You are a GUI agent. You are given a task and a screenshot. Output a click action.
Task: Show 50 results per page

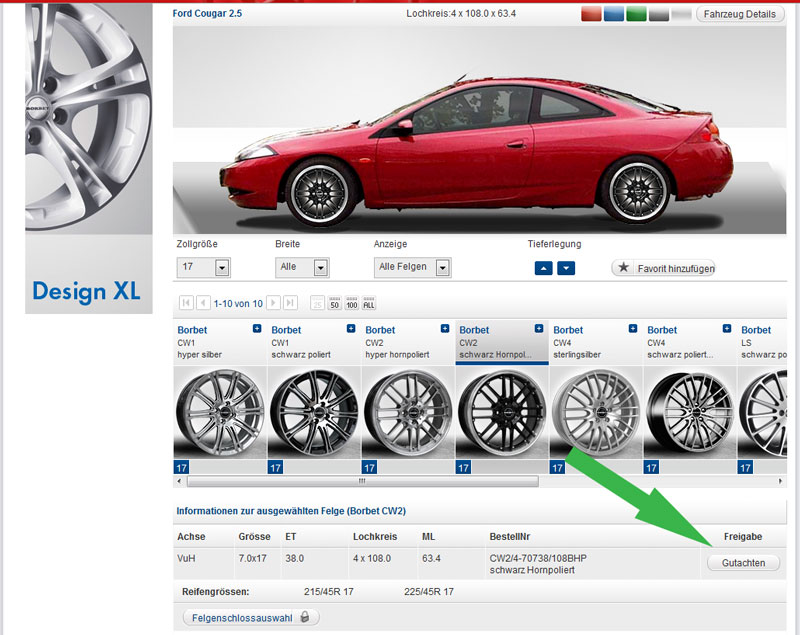(334, 303)
